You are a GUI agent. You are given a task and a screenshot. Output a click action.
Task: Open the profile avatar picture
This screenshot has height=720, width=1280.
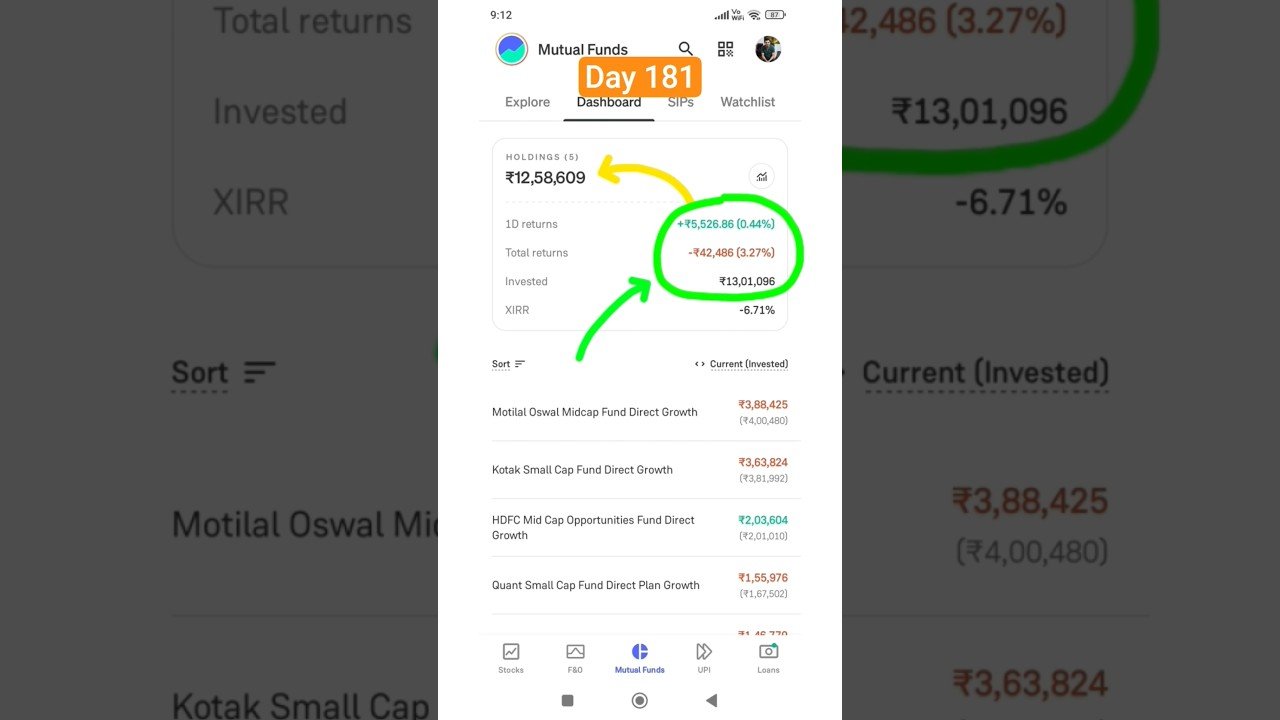pyautogui.click(x=768, y=49)
